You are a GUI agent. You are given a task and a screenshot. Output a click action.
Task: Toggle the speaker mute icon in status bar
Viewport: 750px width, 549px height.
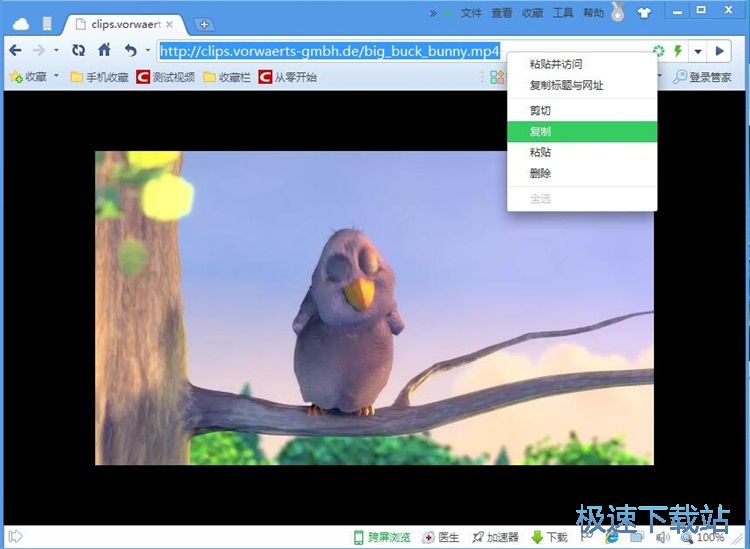[662, 537]
